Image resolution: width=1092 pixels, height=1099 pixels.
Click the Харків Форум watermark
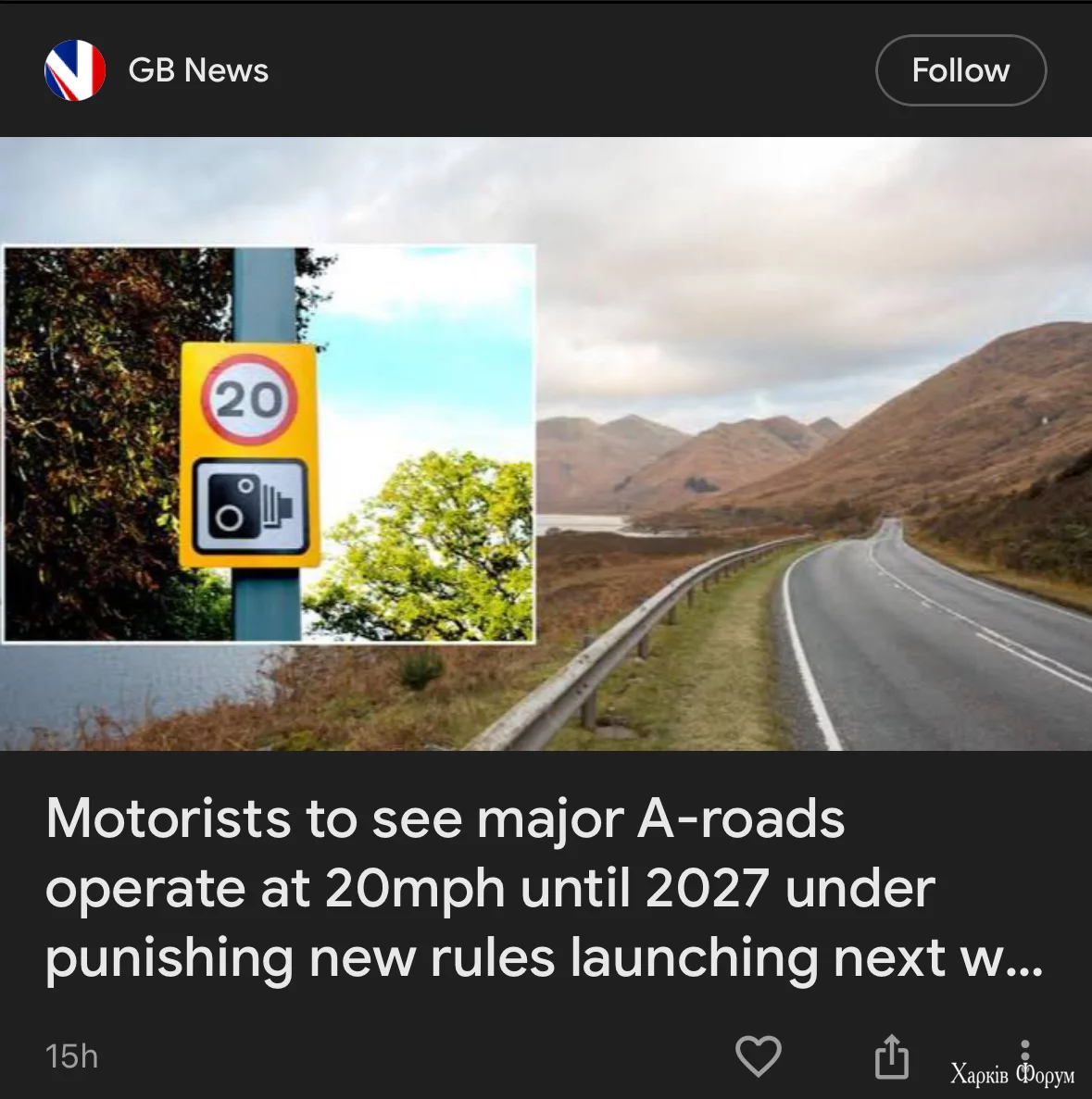point(1012,1073)
